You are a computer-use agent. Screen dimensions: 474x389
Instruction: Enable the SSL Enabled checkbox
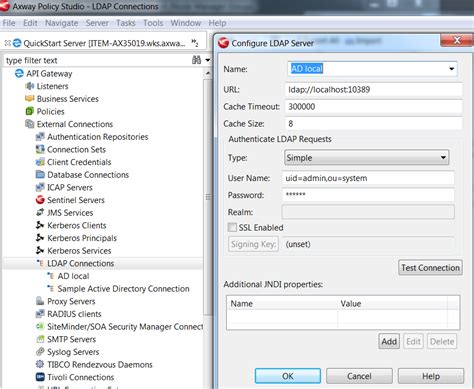coord(232,227)
